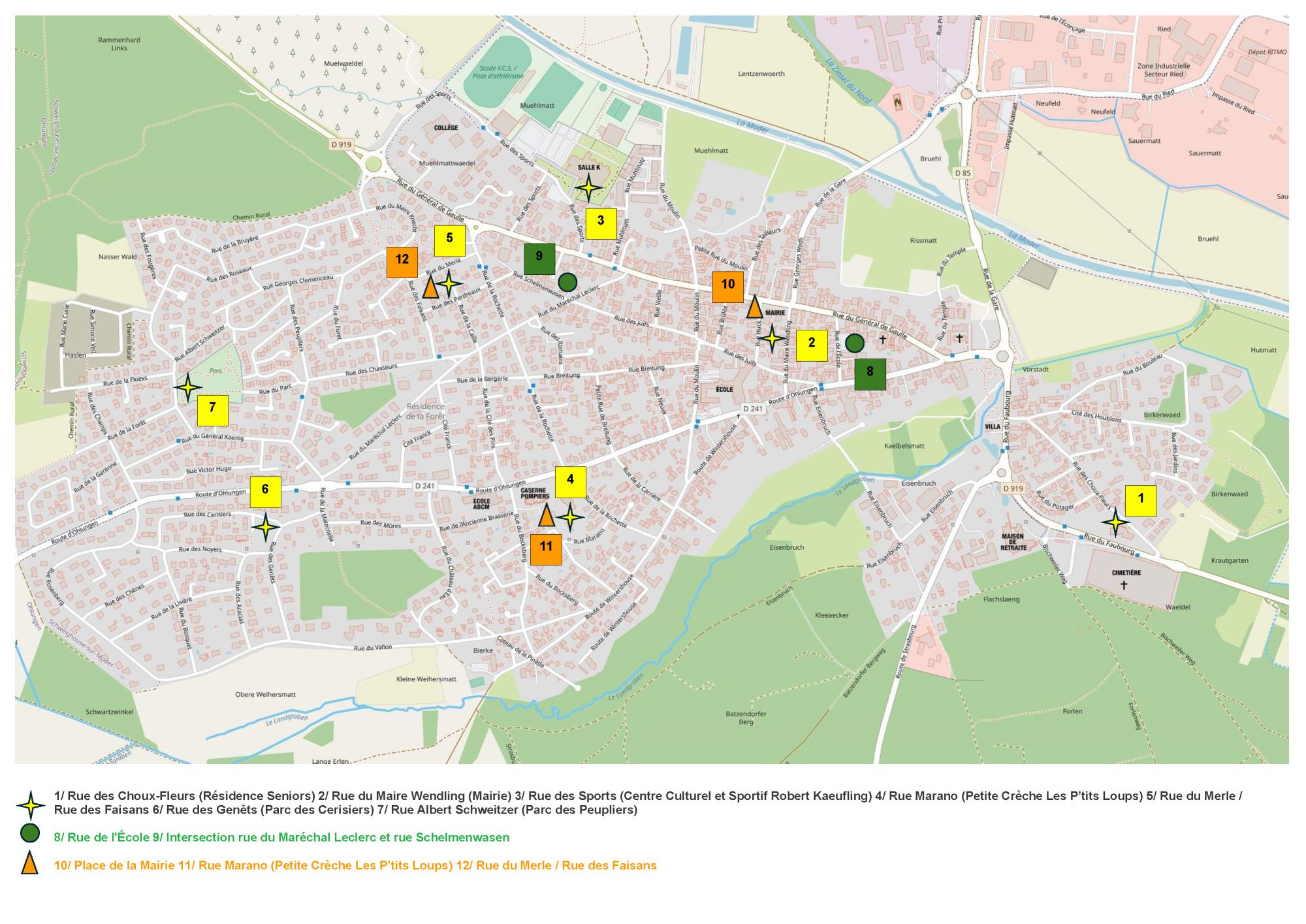Click the Batzendorfer Berg label
Viewport: 1306px width, 924px height.
[x=746, y=718]
